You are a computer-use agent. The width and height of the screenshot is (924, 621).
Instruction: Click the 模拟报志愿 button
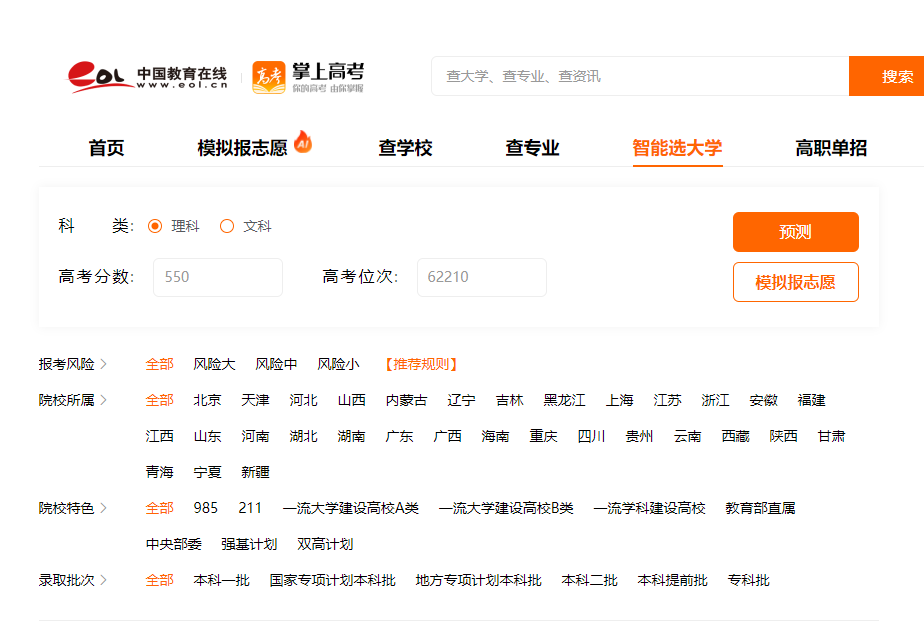796,282
